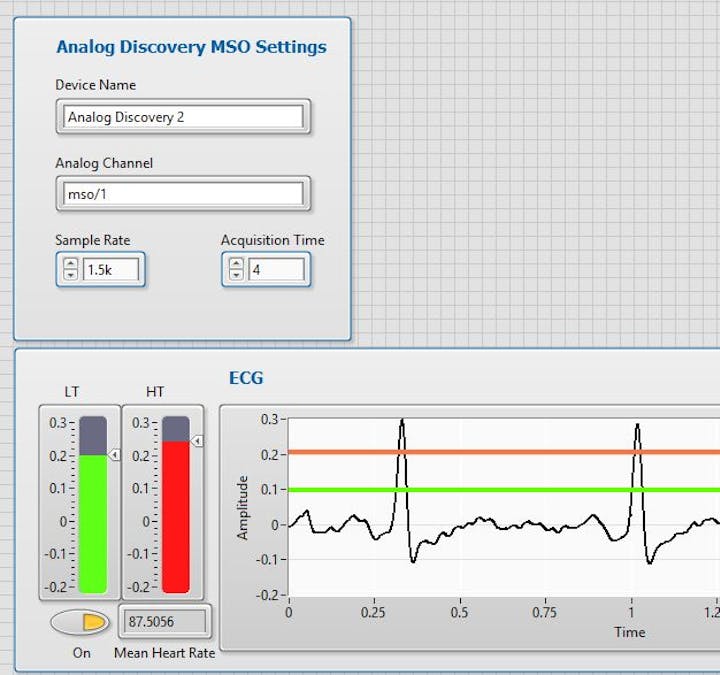Click the Analog Discovery MSO Settings title

pyautogui.click(x=191, y=47)
